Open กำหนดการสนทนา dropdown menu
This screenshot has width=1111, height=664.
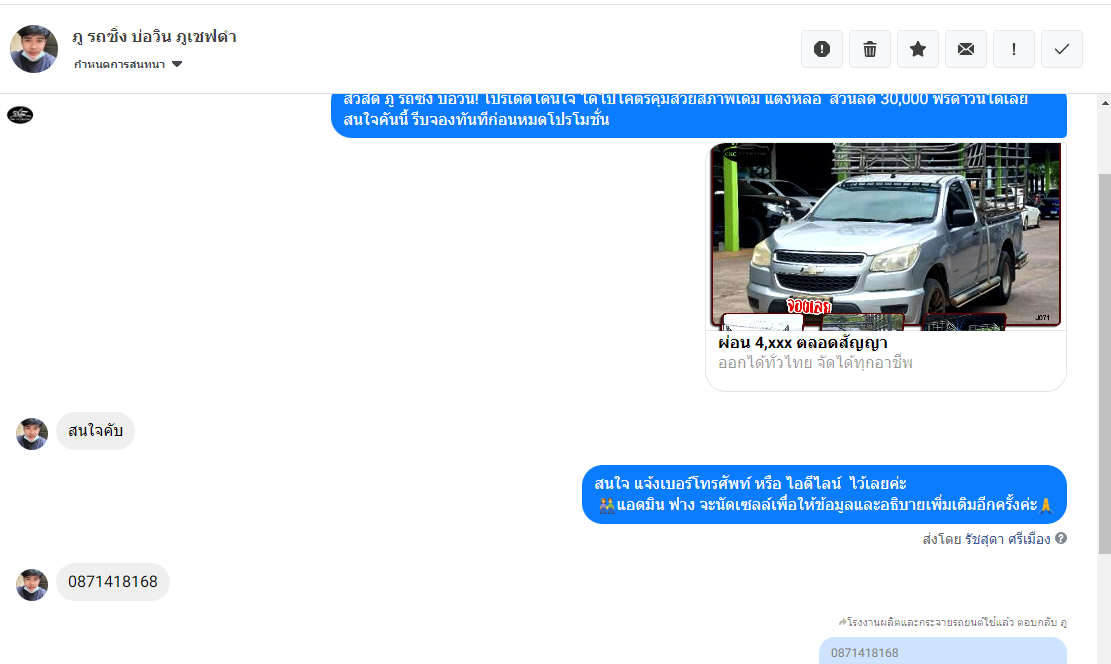click(x=120, y=65)
